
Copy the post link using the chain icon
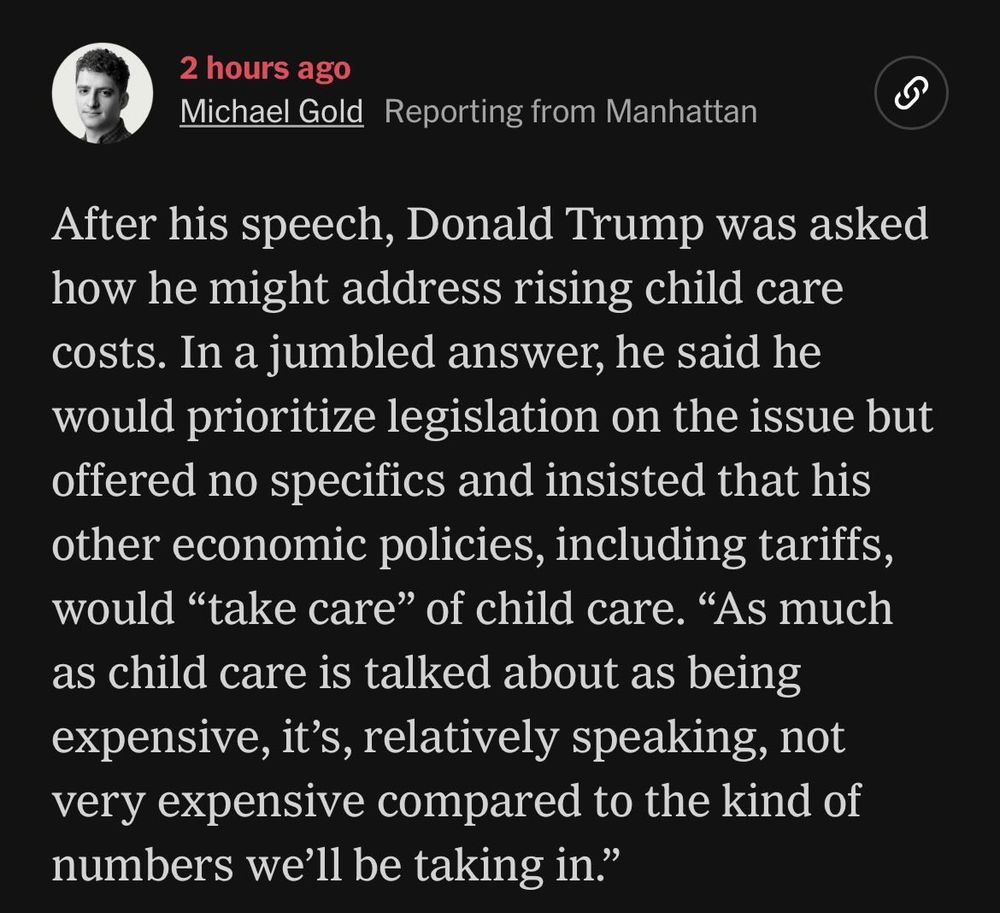point(911,93)
